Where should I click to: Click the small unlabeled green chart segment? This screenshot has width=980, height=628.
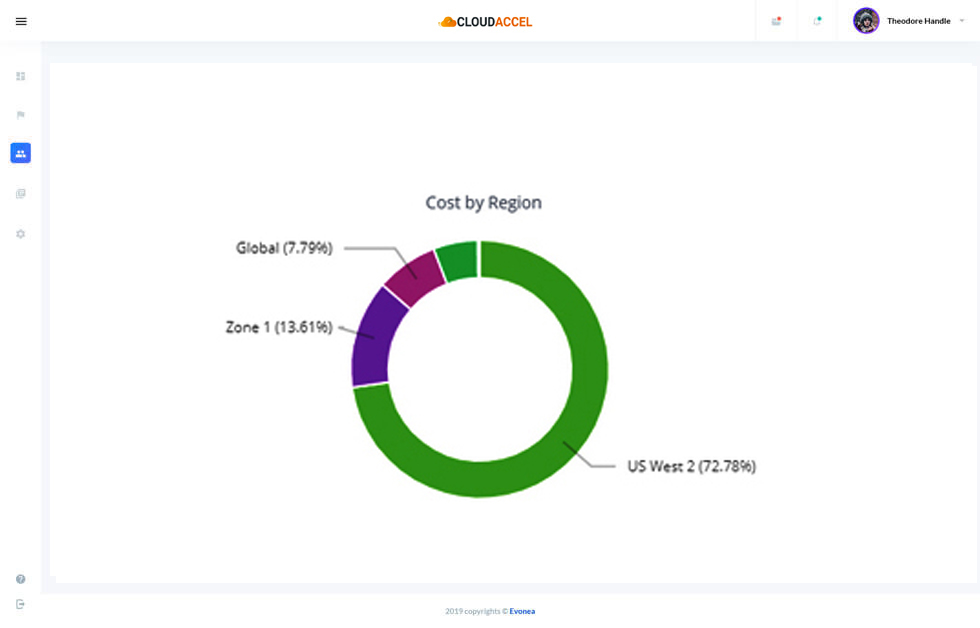(x=458, y=261)
